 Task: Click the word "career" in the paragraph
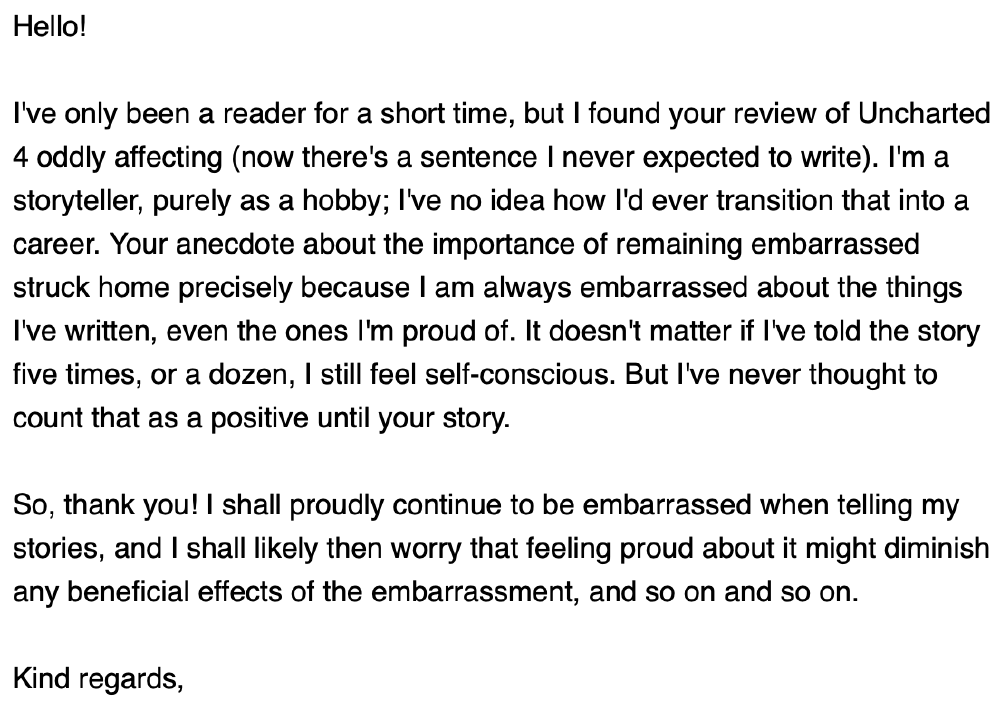click(x=47, y=245)
